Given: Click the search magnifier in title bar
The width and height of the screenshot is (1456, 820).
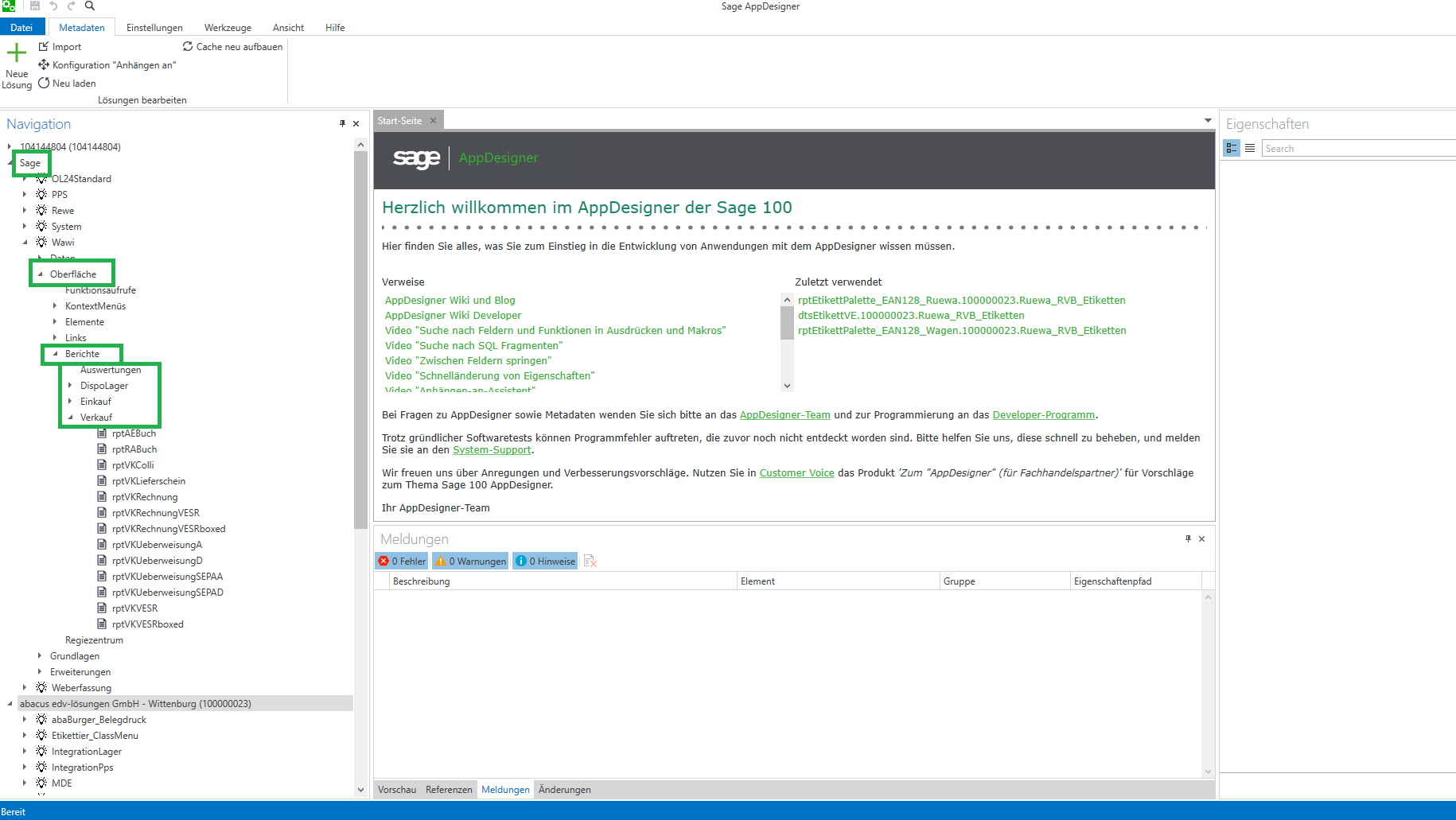Looking at the screenshot, I should (x=90, y=6).
